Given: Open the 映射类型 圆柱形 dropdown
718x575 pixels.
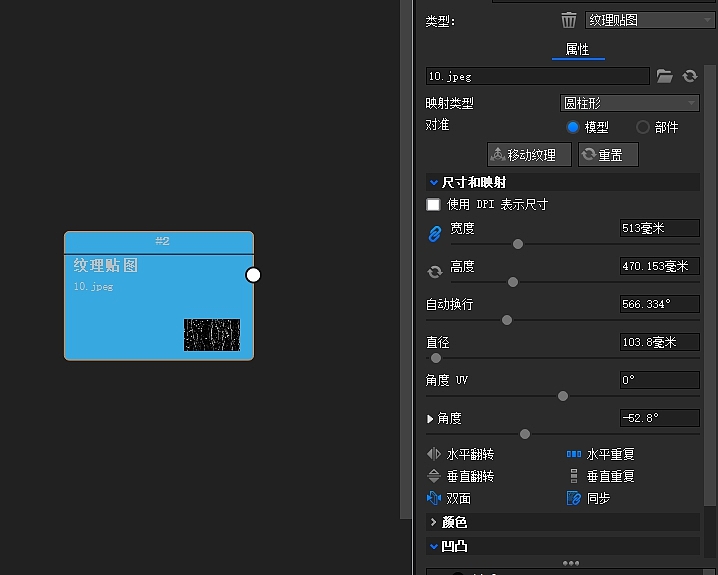Looking at the screenshot, I should point(630,103).
